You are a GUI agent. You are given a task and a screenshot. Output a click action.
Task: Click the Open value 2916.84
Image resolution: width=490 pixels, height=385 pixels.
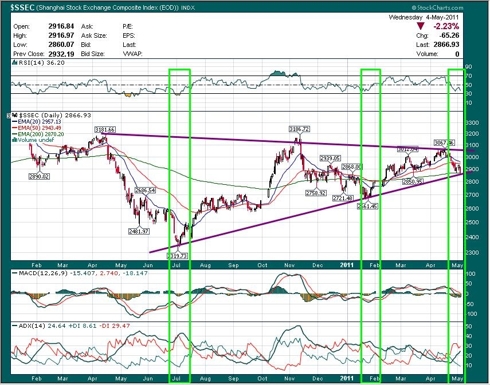61,26
